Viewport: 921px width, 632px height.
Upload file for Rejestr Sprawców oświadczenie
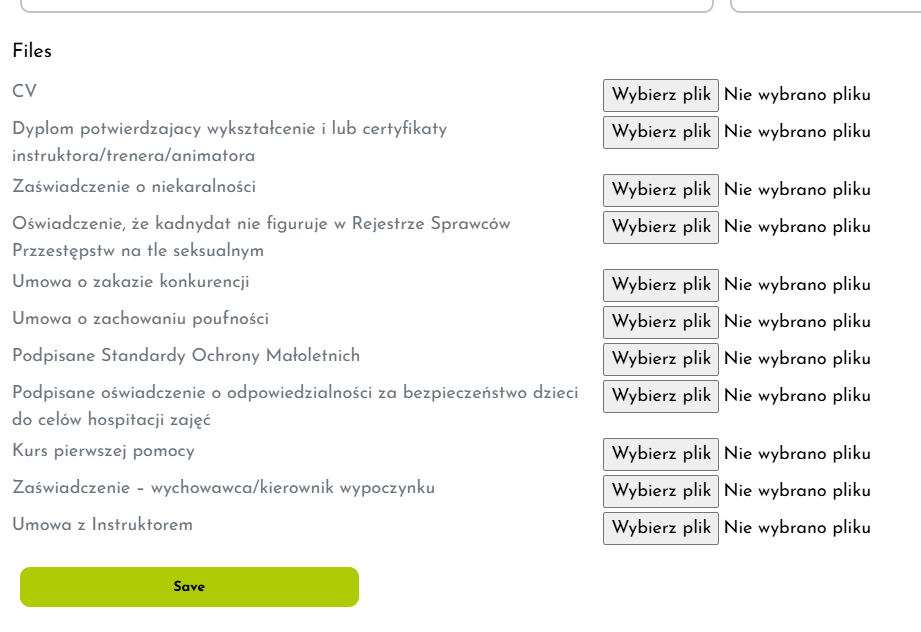tap(660, 227)
